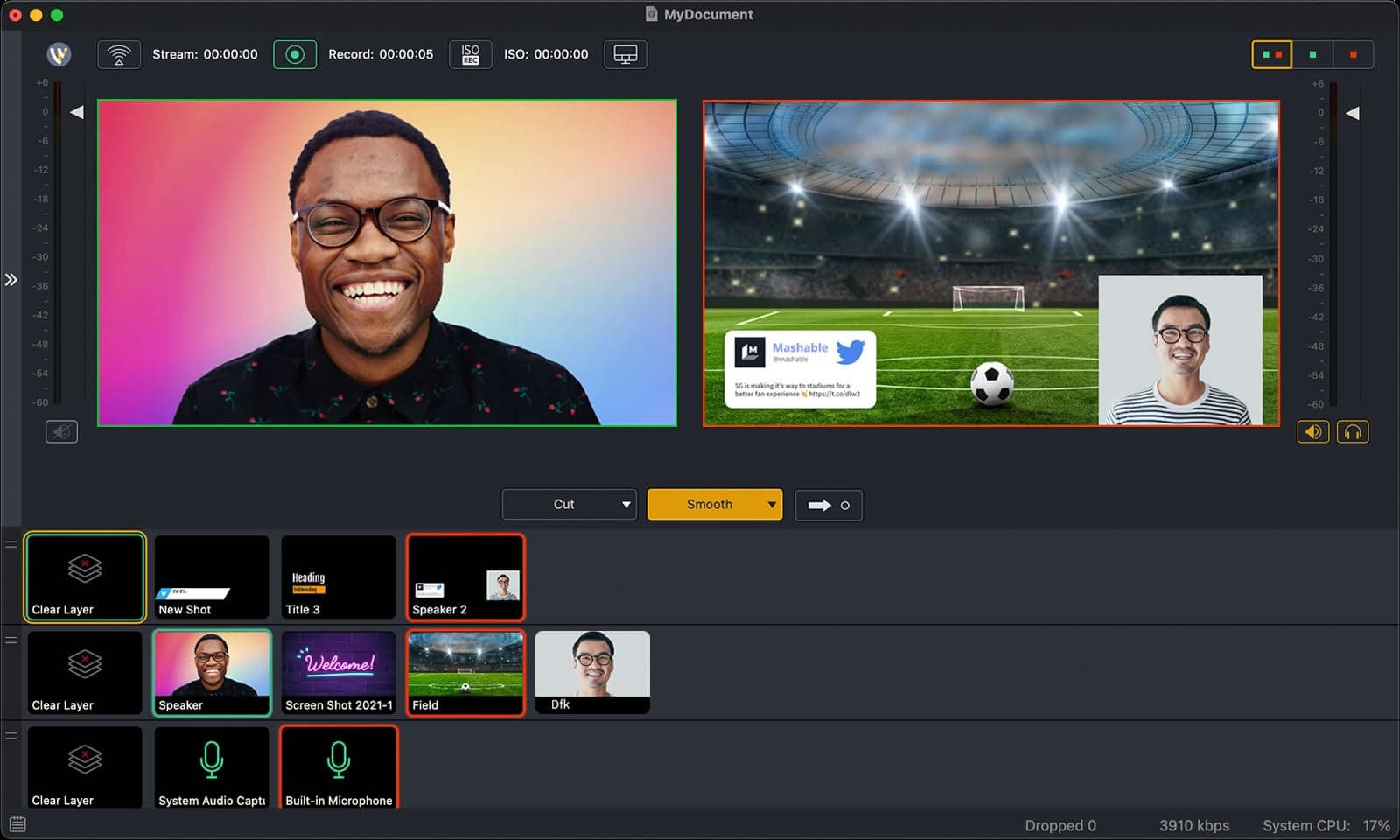Click the Stream wireless broadcast icon
The image size is (1400, 840).
(x=119, y=54)
